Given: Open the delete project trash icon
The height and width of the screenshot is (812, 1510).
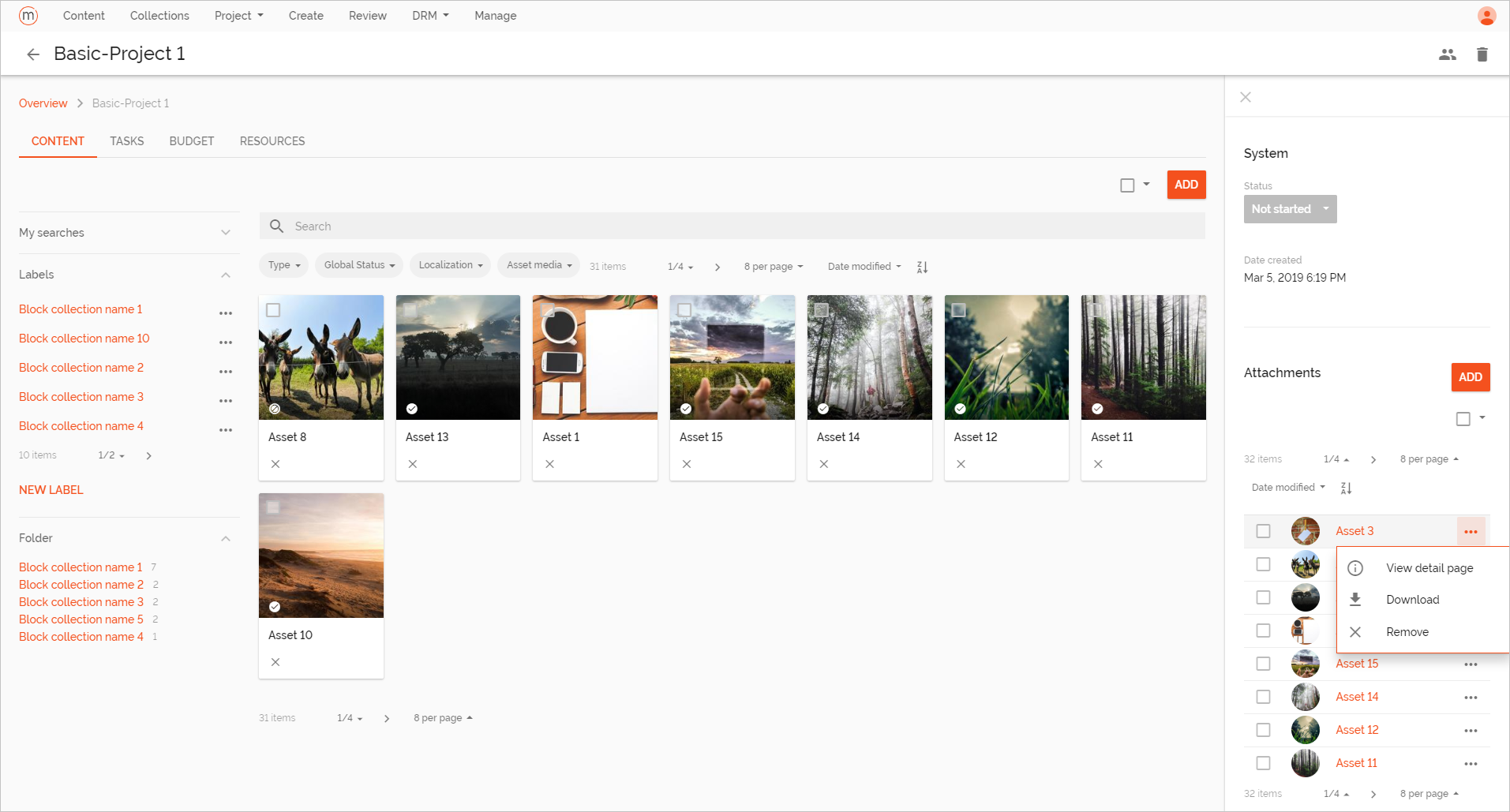Looking at the screenshot, I should 1482,54.
